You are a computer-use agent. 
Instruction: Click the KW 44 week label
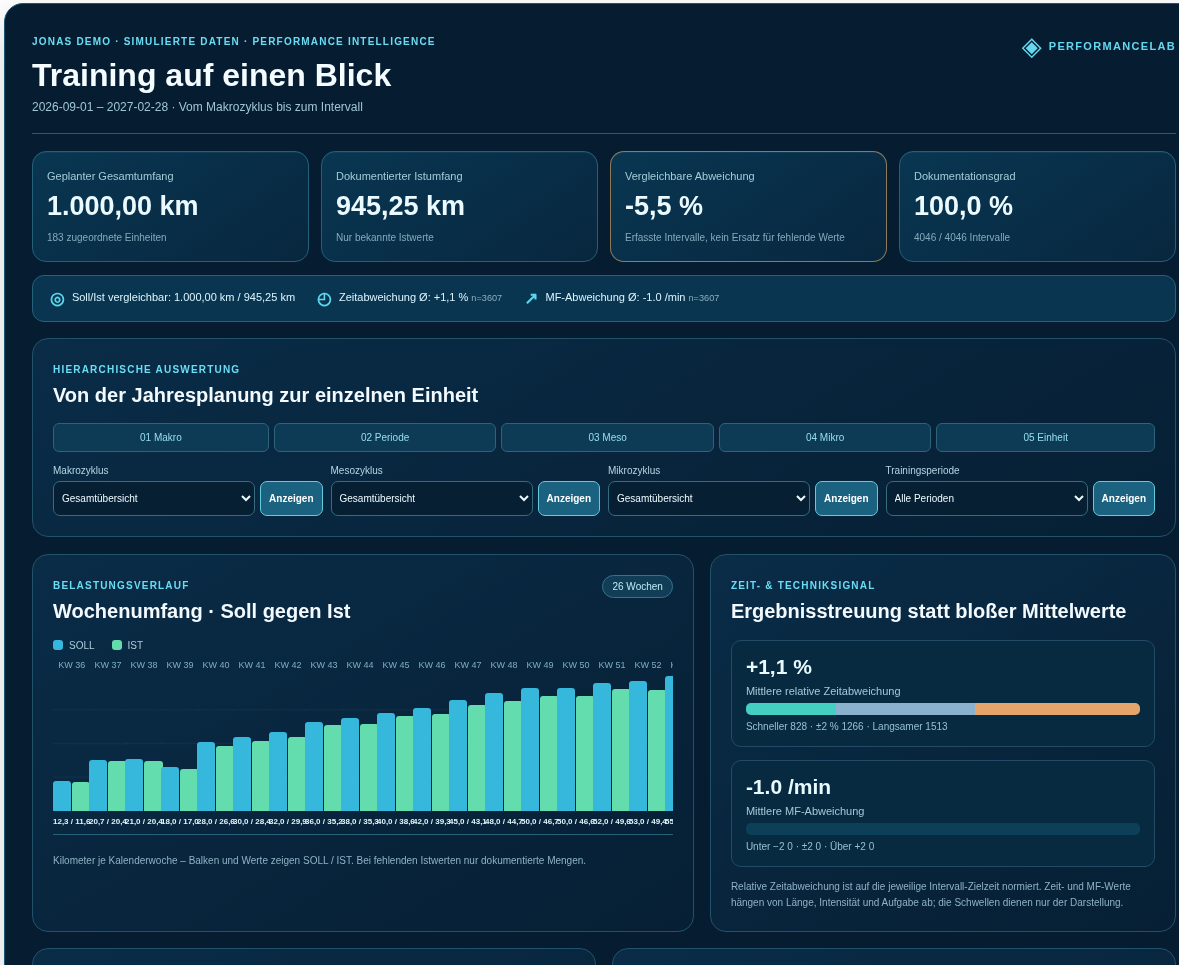pyautogui.click(x=359, y=666)
